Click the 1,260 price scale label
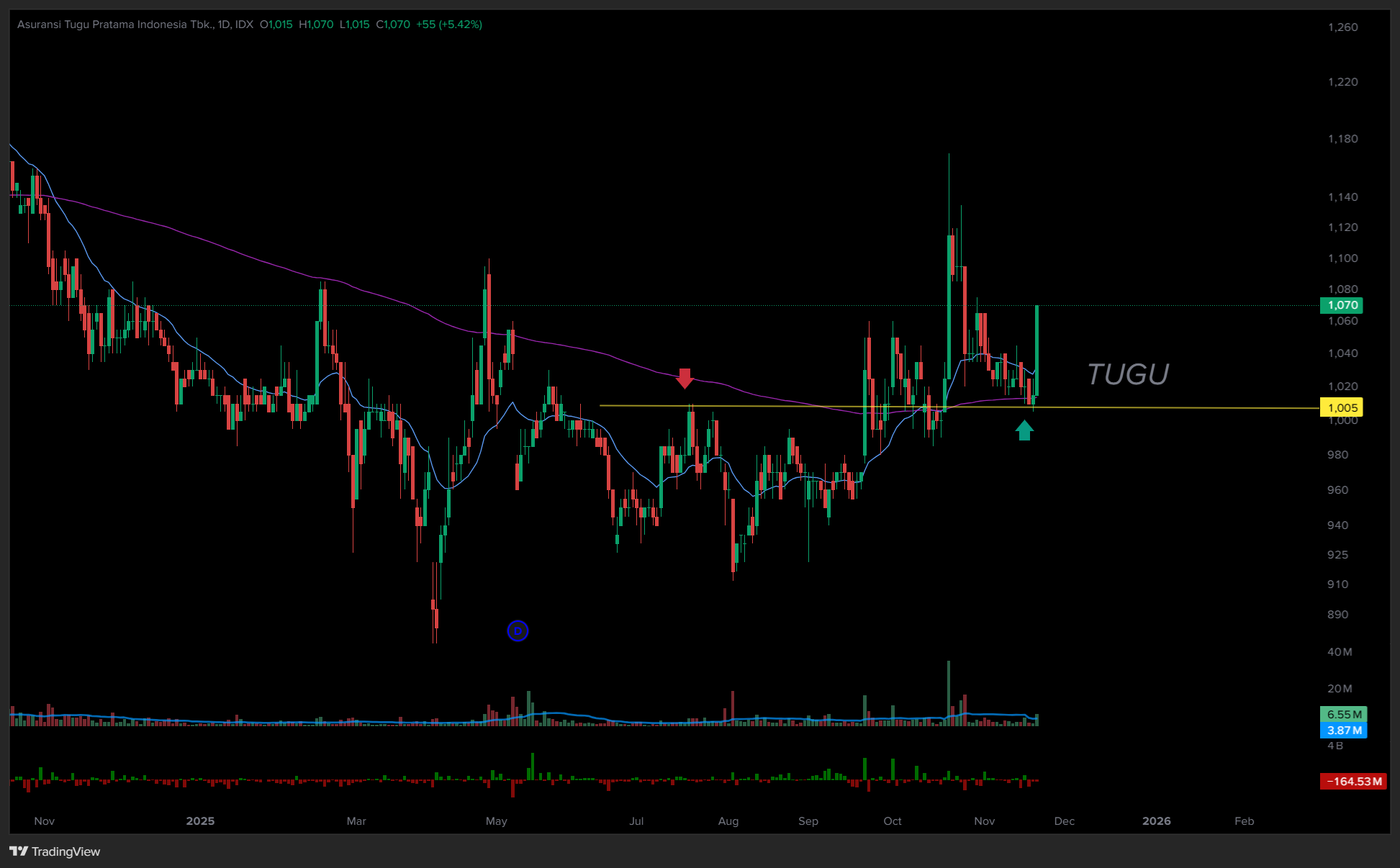 click(1342, 27)
